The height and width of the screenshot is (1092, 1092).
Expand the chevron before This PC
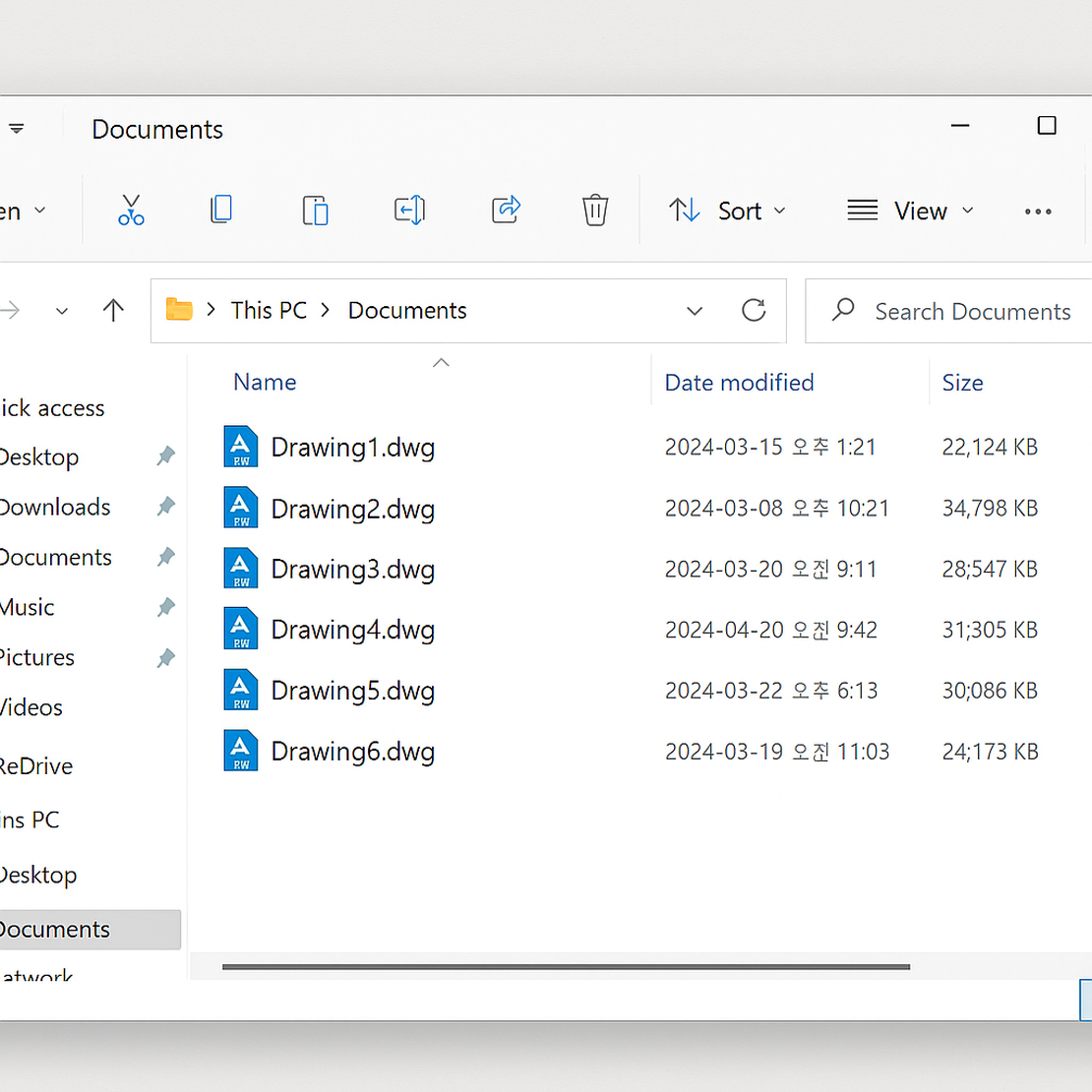click(x=211, y=310)
